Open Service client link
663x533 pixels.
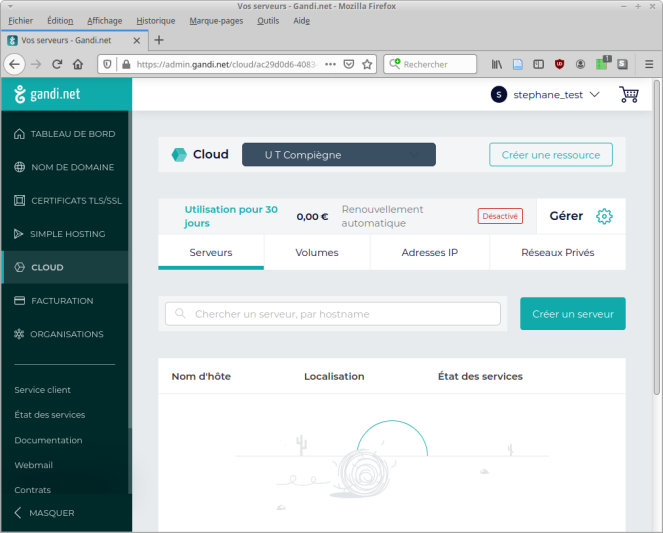[x=42, y=390]
